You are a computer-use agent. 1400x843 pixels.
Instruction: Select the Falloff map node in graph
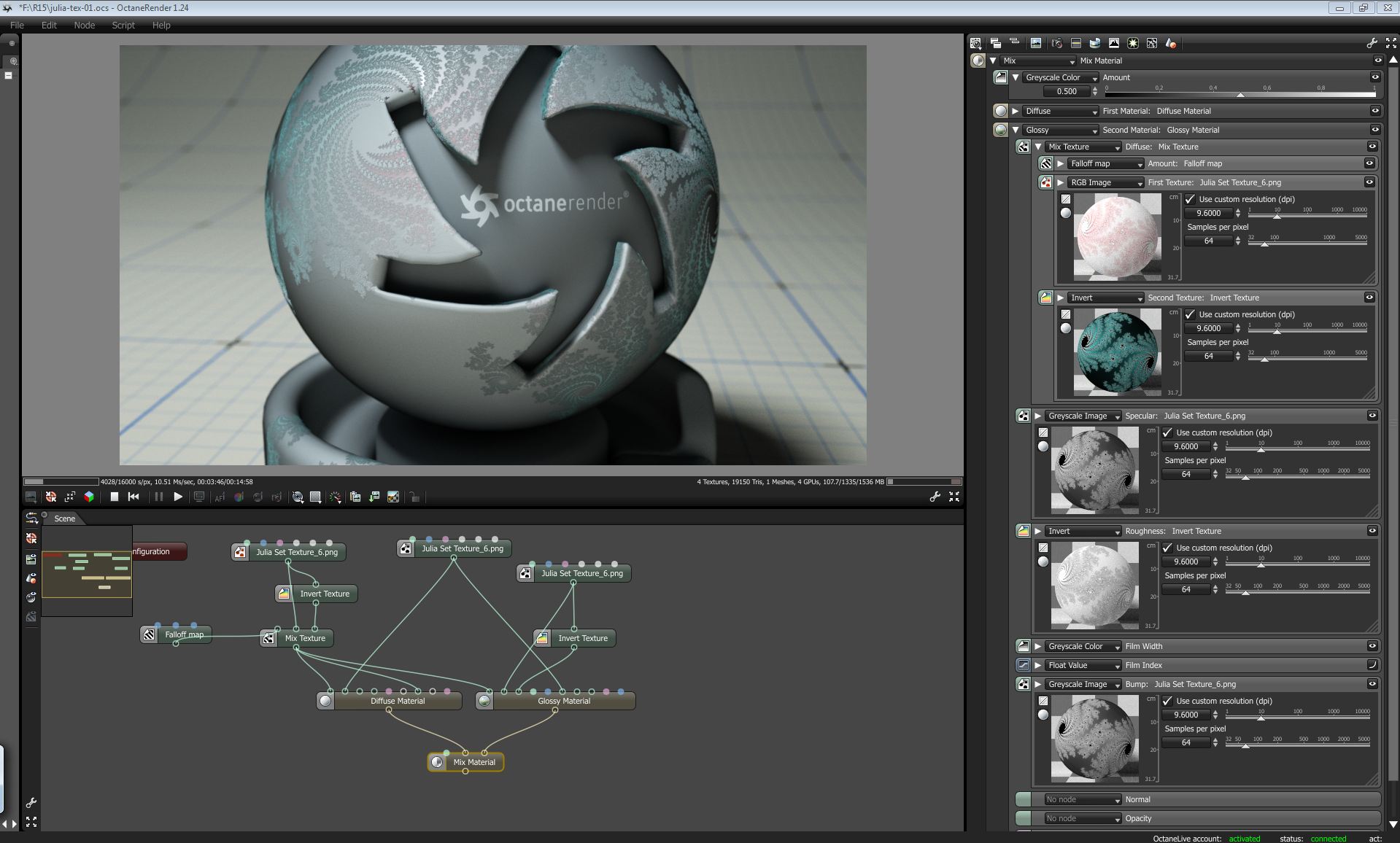pyautogui.click(x=176, y=634)
